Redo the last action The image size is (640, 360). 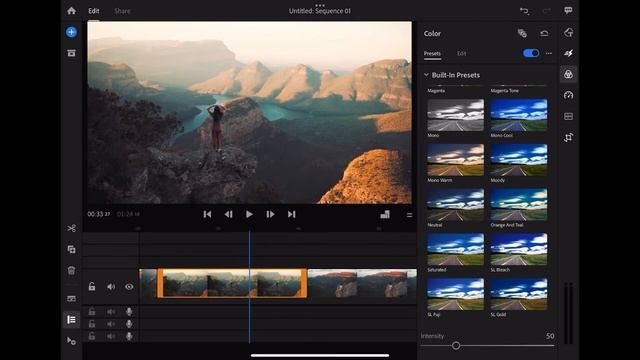click(547, 11)
